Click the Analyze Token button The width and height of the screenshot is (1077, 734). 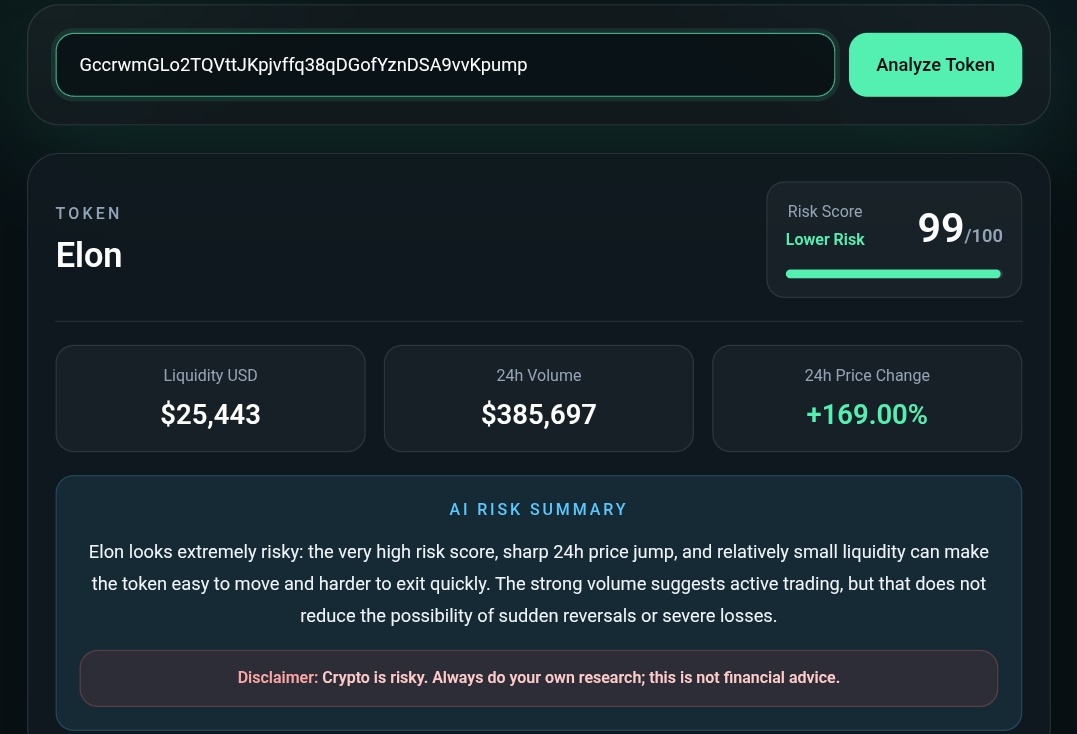[x=935, y=65]
